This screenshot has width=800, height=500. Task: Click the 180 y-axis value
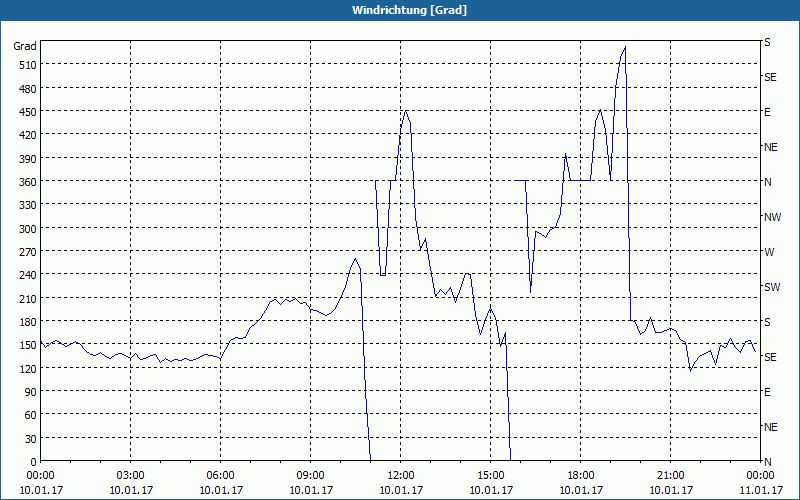click(x=28, y=322)
